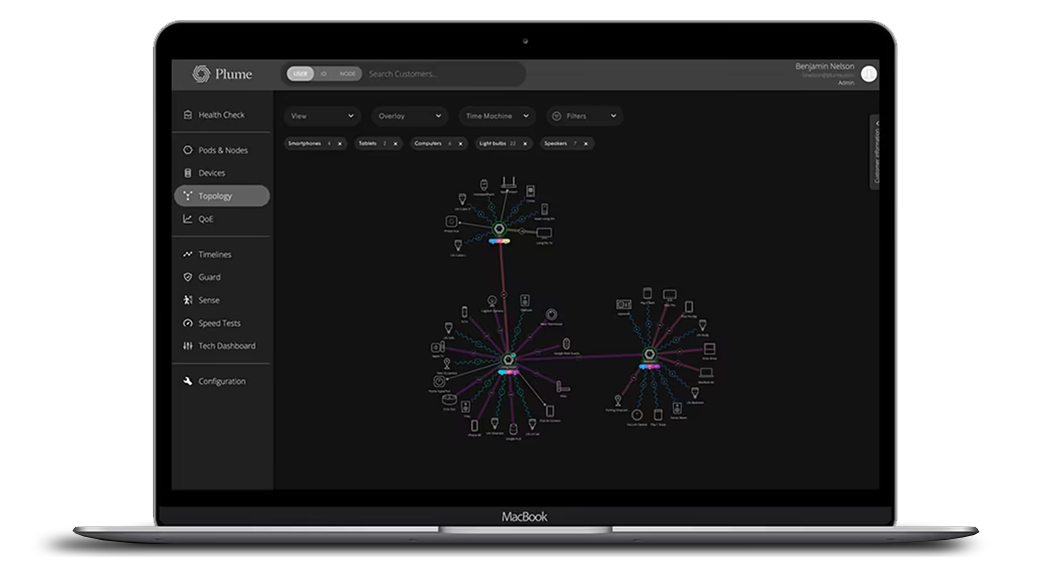
Task: Click the Search Customers input field
Action: [440, 74]
